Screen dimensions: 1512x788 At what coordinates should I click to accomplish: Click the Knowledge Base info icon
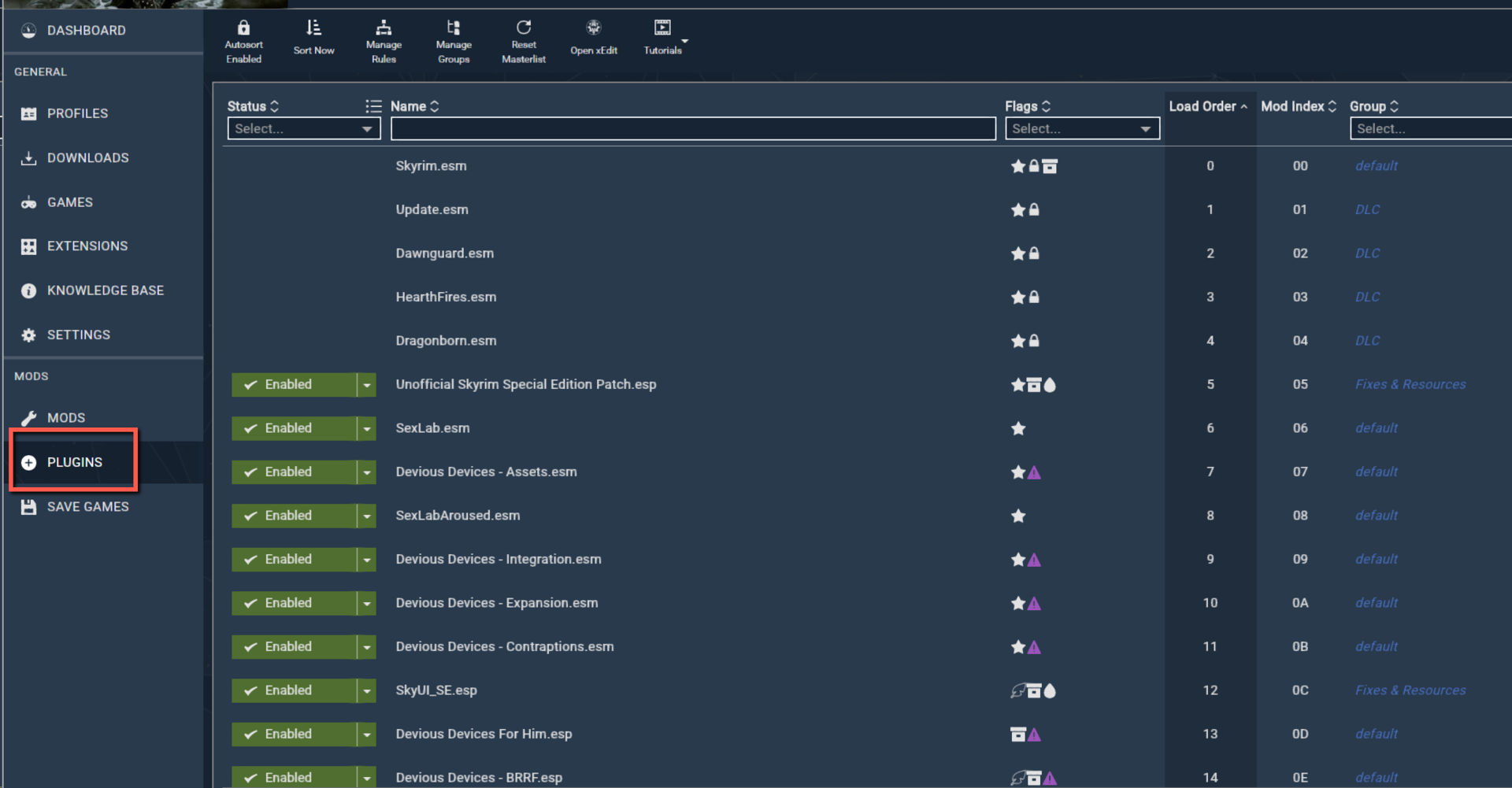pyautogui.click(x=28, y=291)
